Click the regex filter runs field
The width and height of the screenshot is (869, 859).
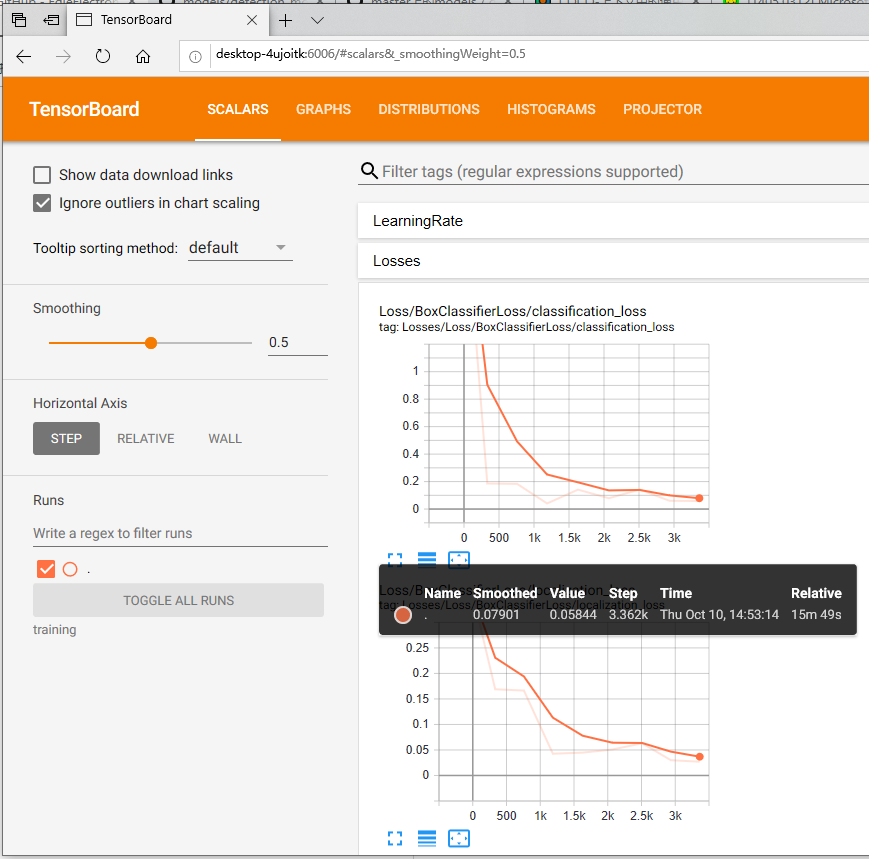tap(181, 533)
